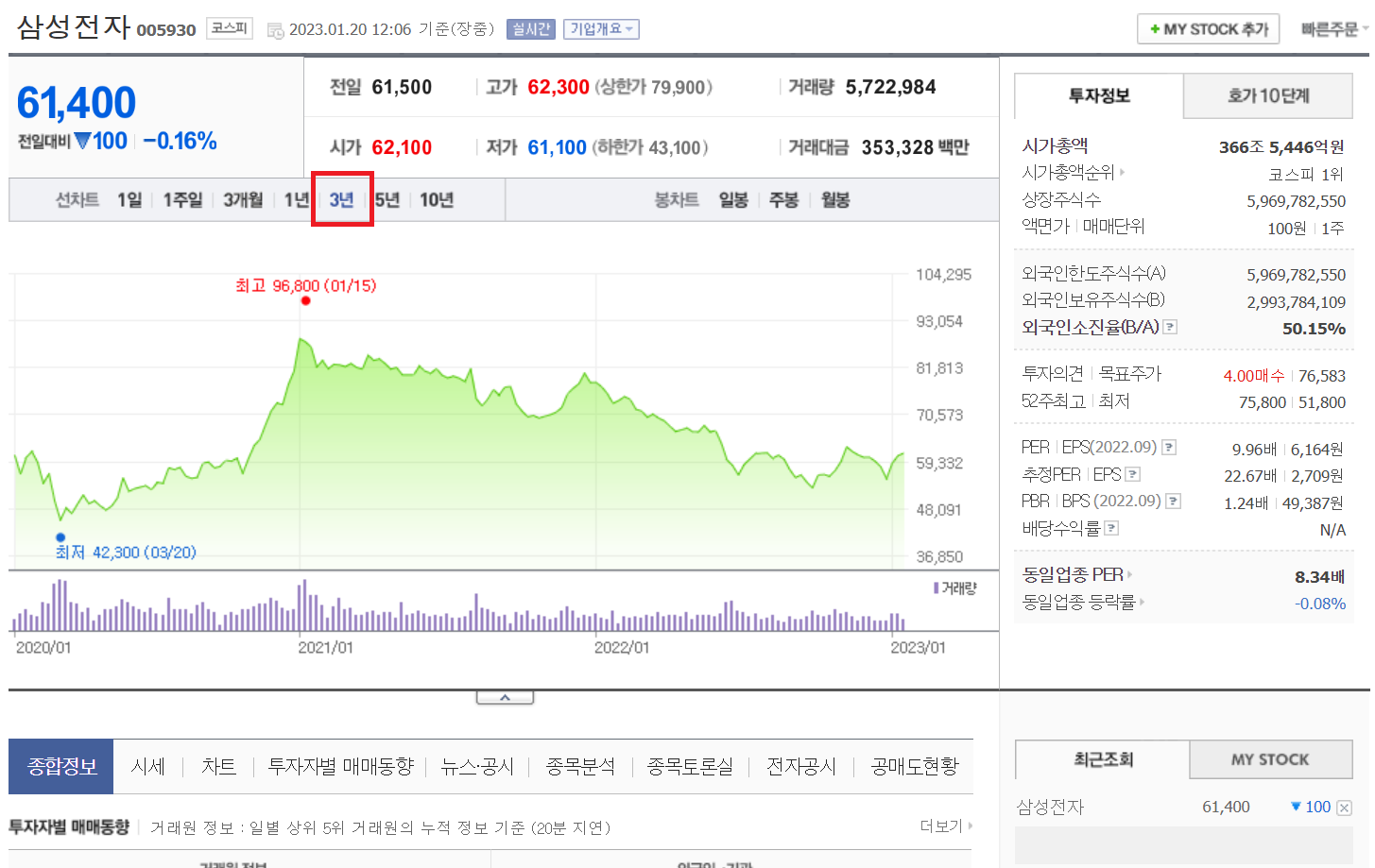This screenshot has width=1375, height=868.
Task: Open help icon next to PBR BPS
Action: tap(1174, 501)
